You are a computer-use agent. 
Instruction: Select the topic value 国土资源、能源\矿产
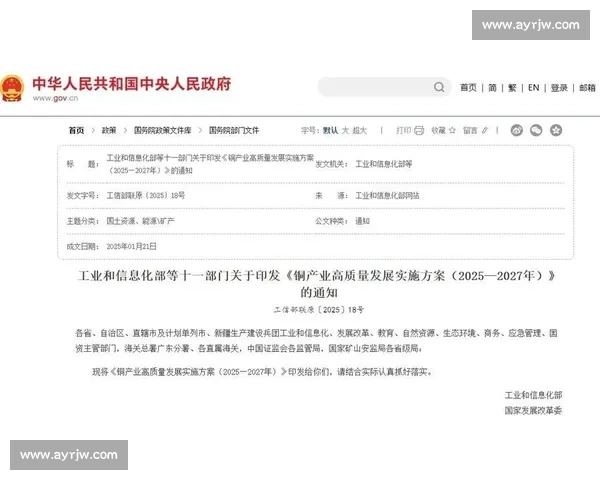pyautogui.click(x=140, y=221)
